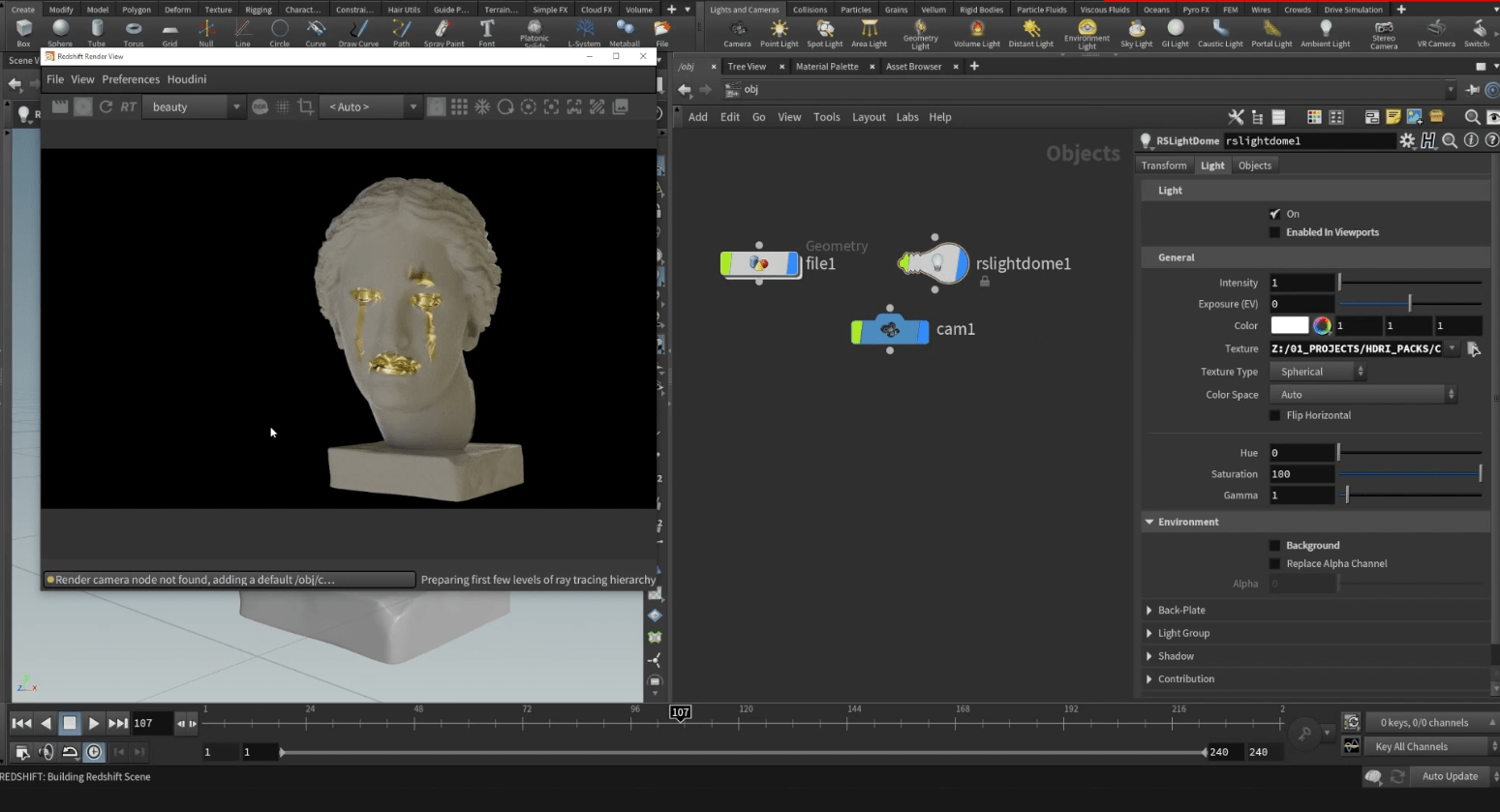Enable the light in viewports checkbox

[1274, 231]
